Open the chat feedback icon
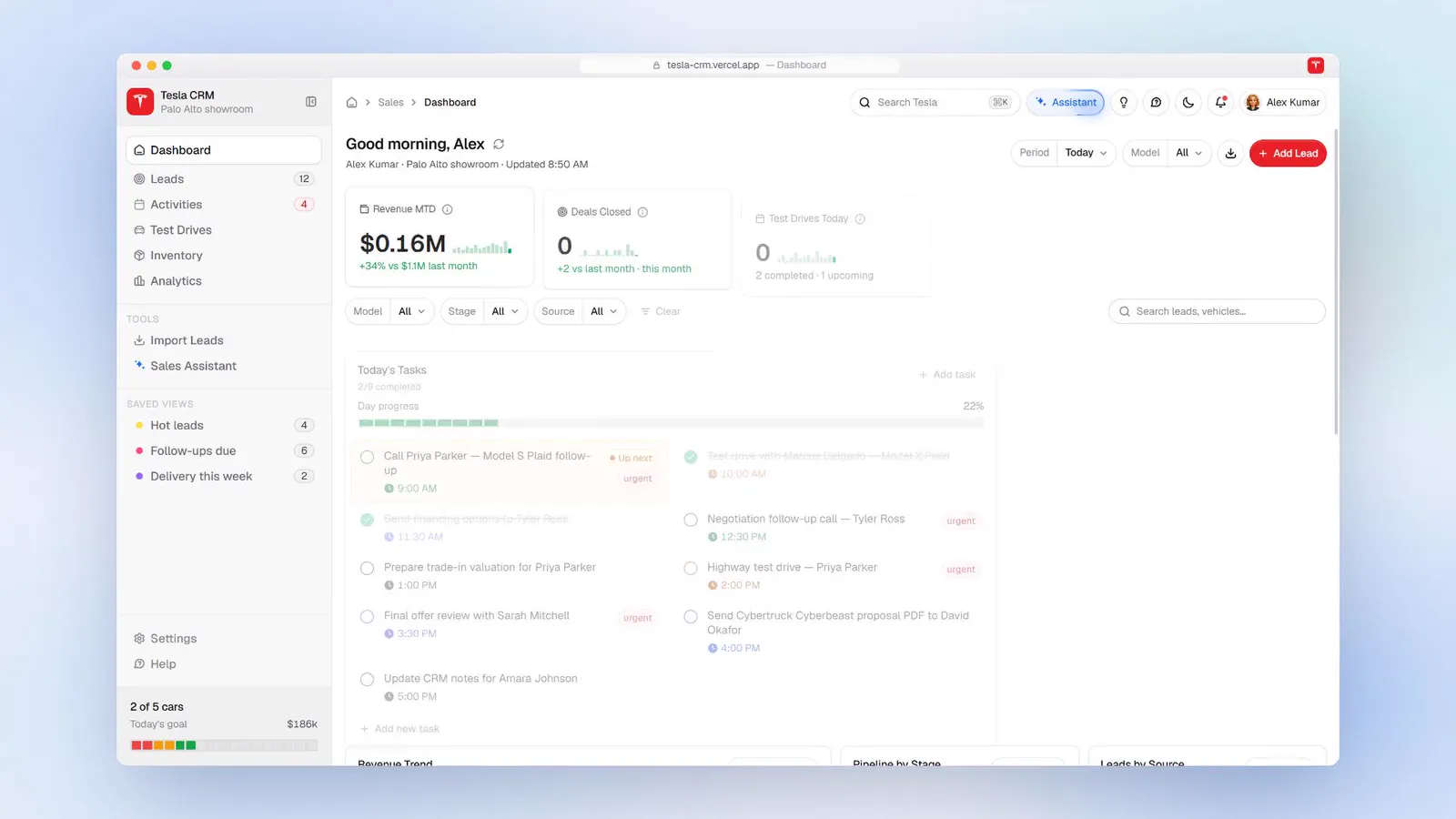Viewport: 1456px width, 819px height. (1156, 103)
